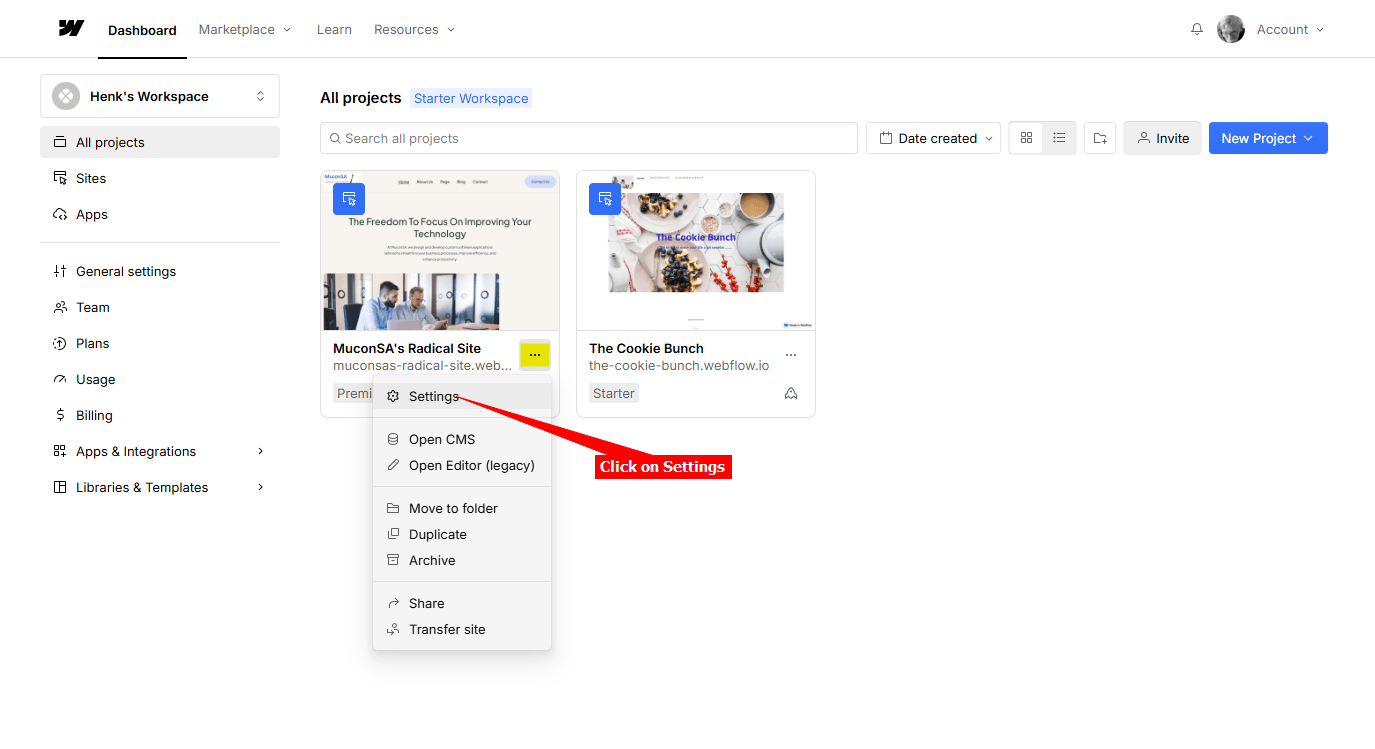1375x749 pixels.
Task: Click the Starter plan tag on Cookie Bunch
Action: [614, 394]
